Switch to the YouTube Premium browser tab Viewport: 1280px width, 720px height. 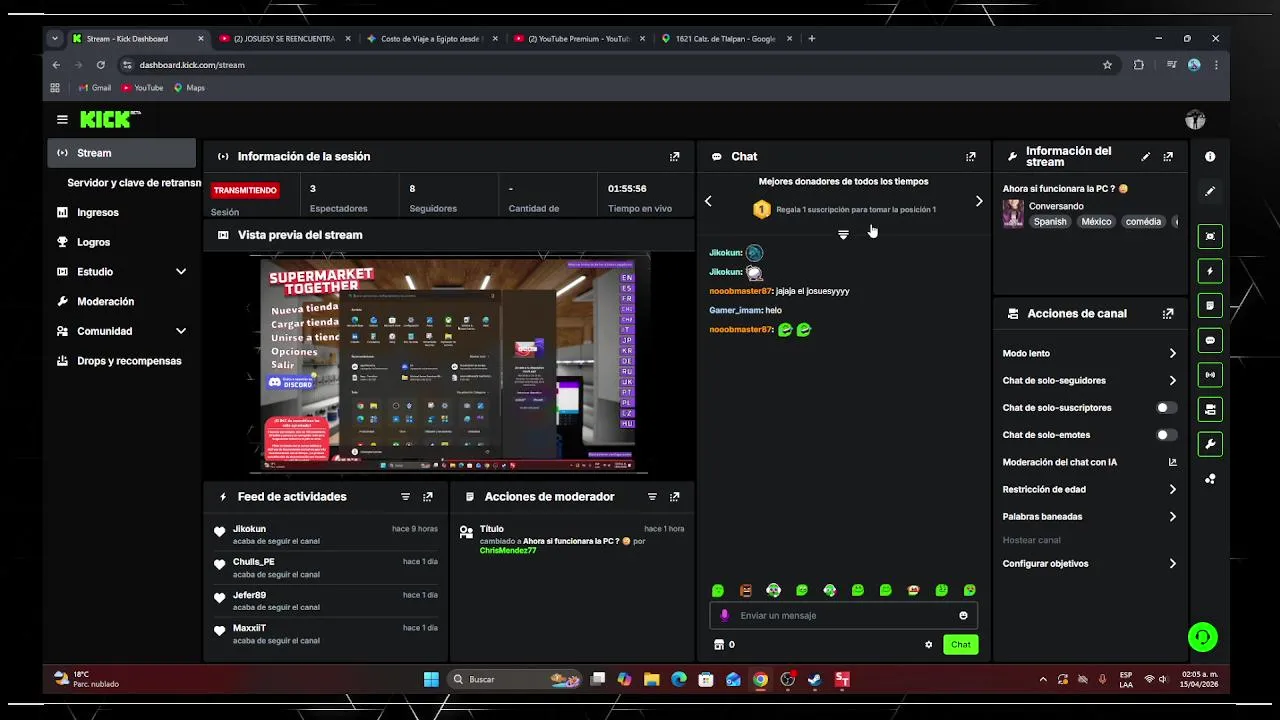(x=577, y=39)
